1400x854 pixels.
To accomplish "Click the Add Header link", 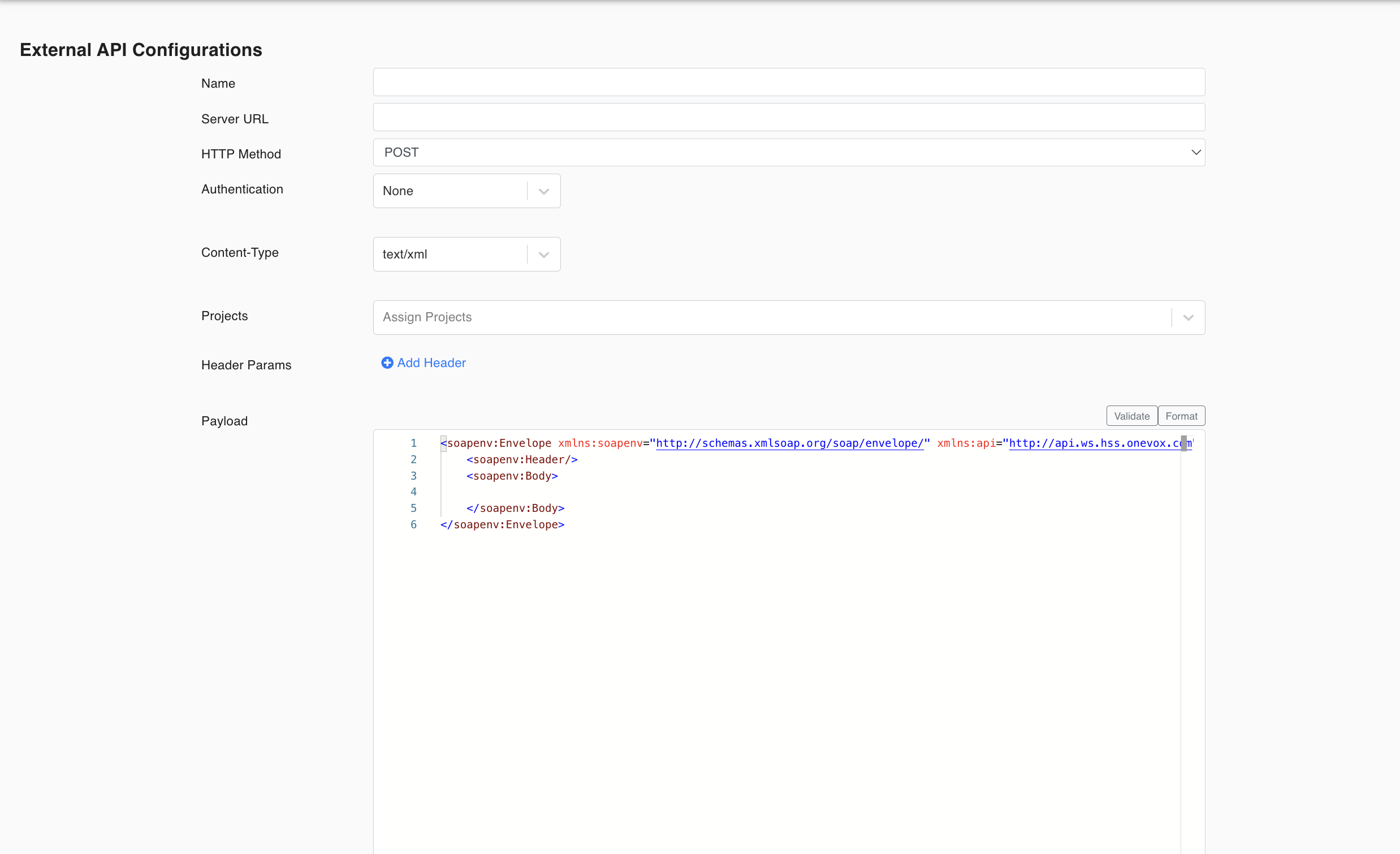I will pyautogui.click(x=424, y=363).
